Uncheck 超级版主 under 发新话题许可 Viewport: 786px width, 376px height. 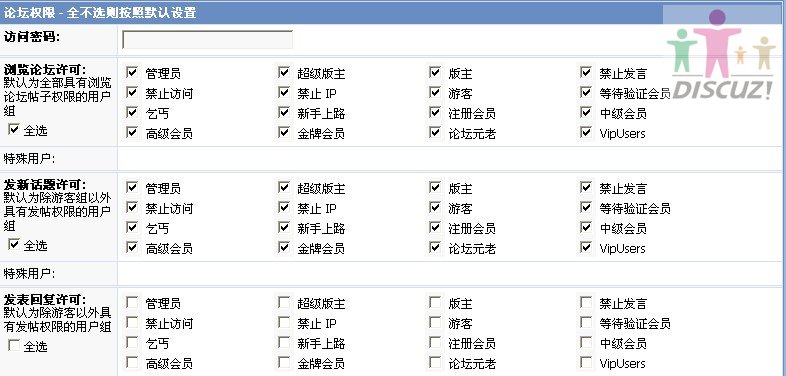coord(284,187)
